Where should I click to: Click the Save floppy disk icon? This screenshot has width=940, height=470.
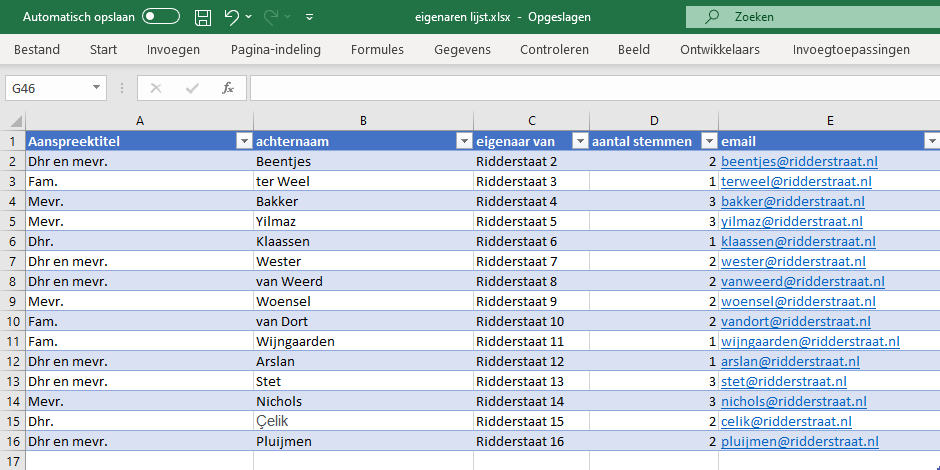(x=203, y=17)
